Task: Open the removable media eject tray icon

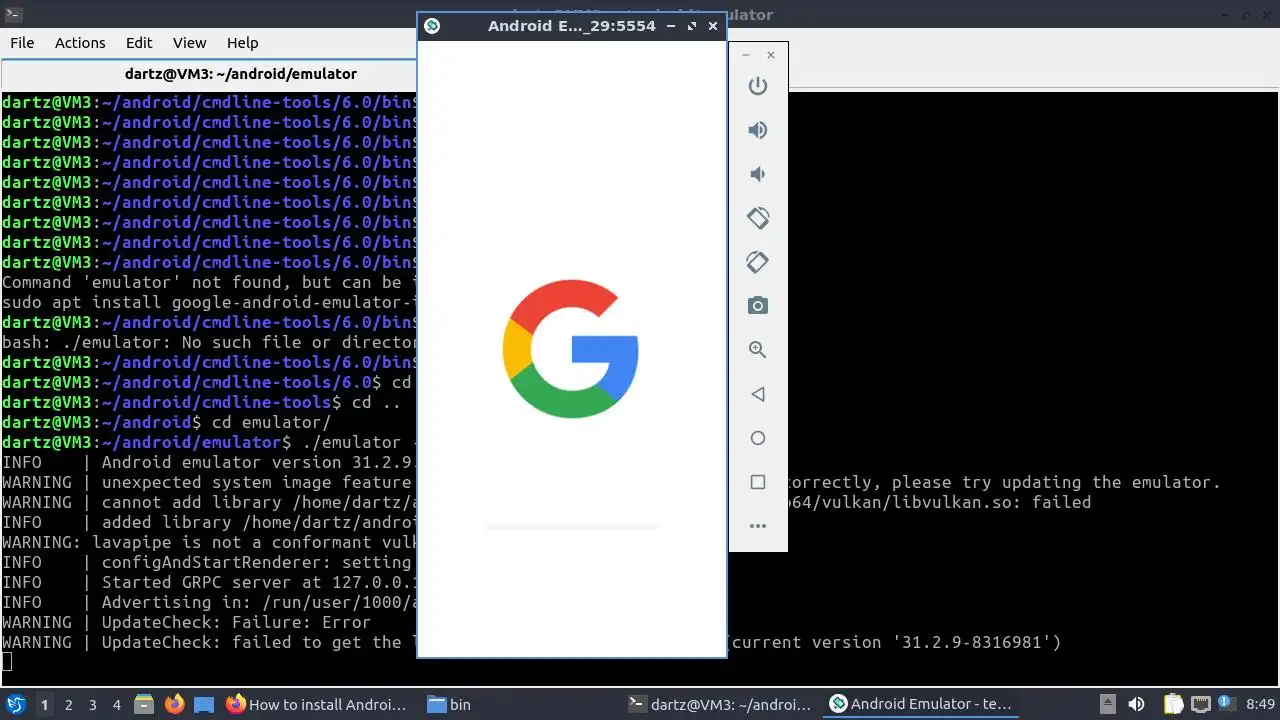Action: click(x=1107, y=704)
